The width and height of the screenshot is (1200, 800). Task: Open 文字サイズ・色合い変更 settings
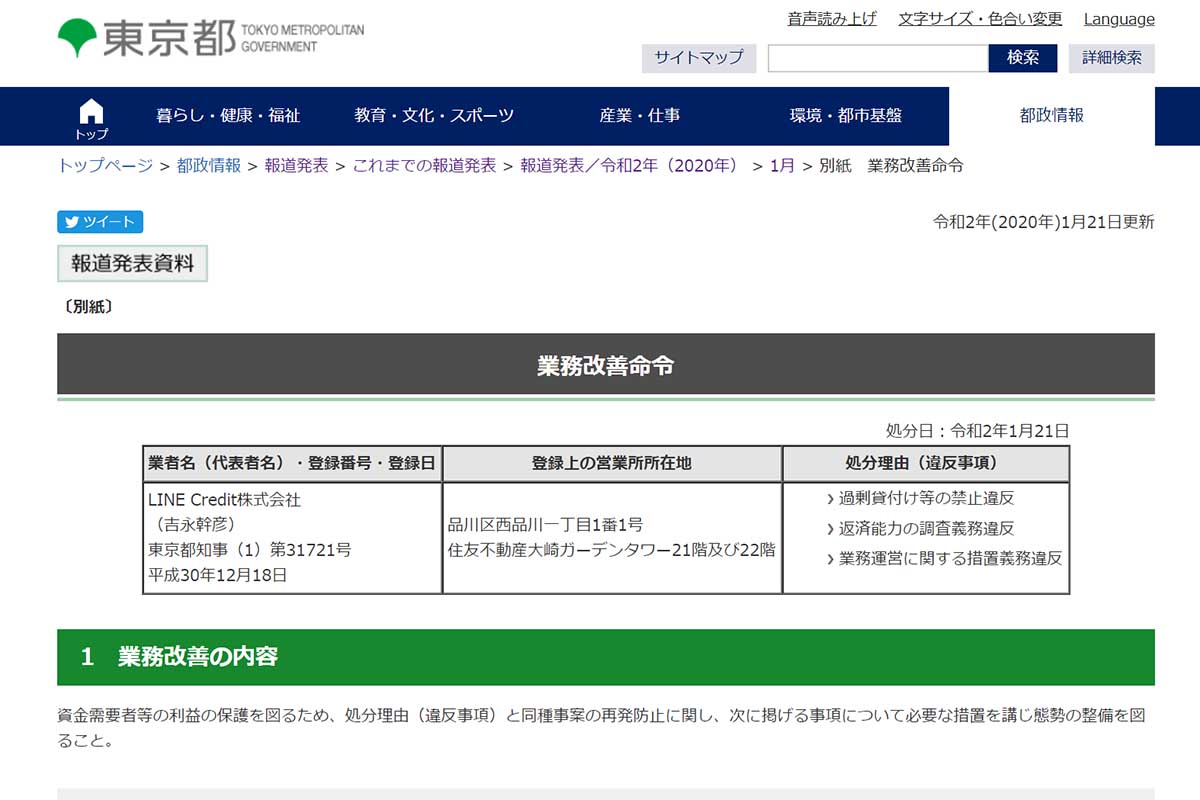[980, 19]
